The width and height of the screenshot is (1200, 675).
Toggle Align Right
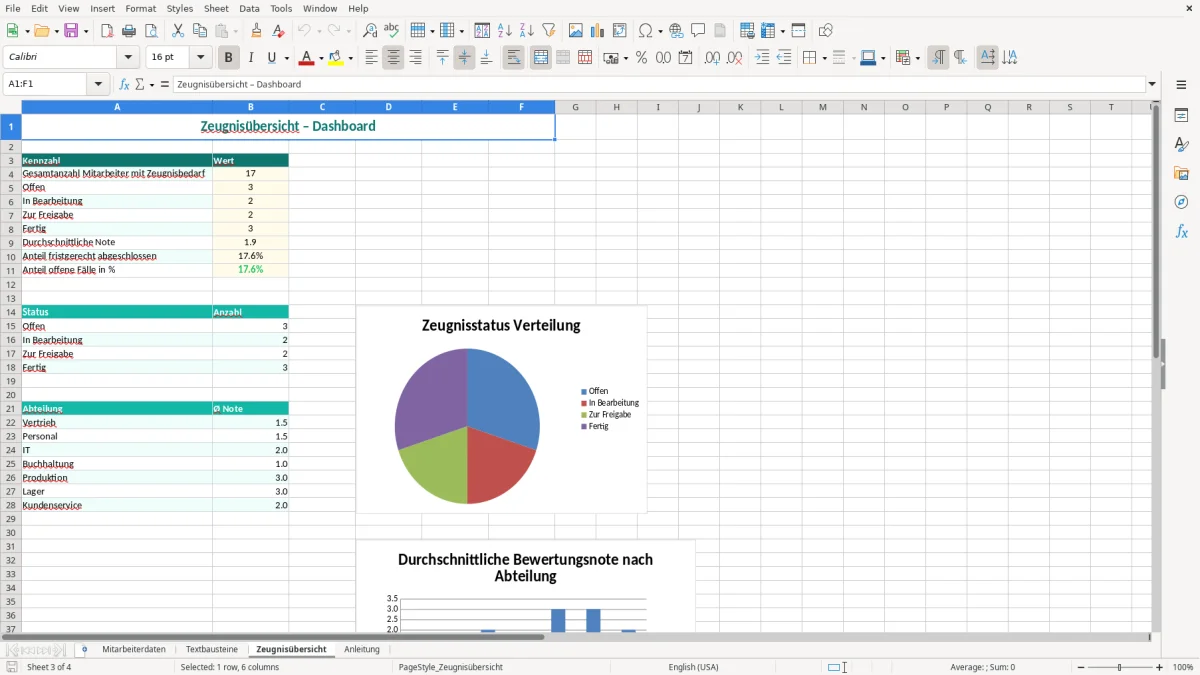[x=415, y=58]
